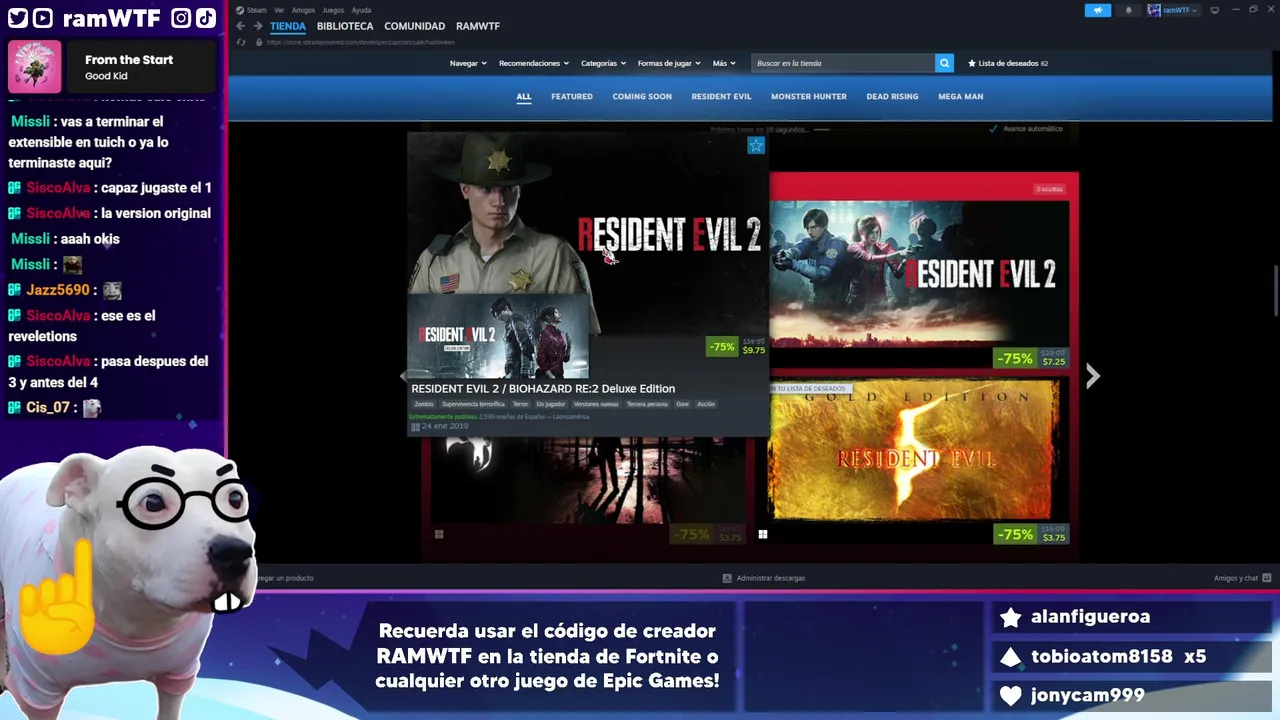
Task: Open the RAMWTF profile section
Action: [478, 26]
